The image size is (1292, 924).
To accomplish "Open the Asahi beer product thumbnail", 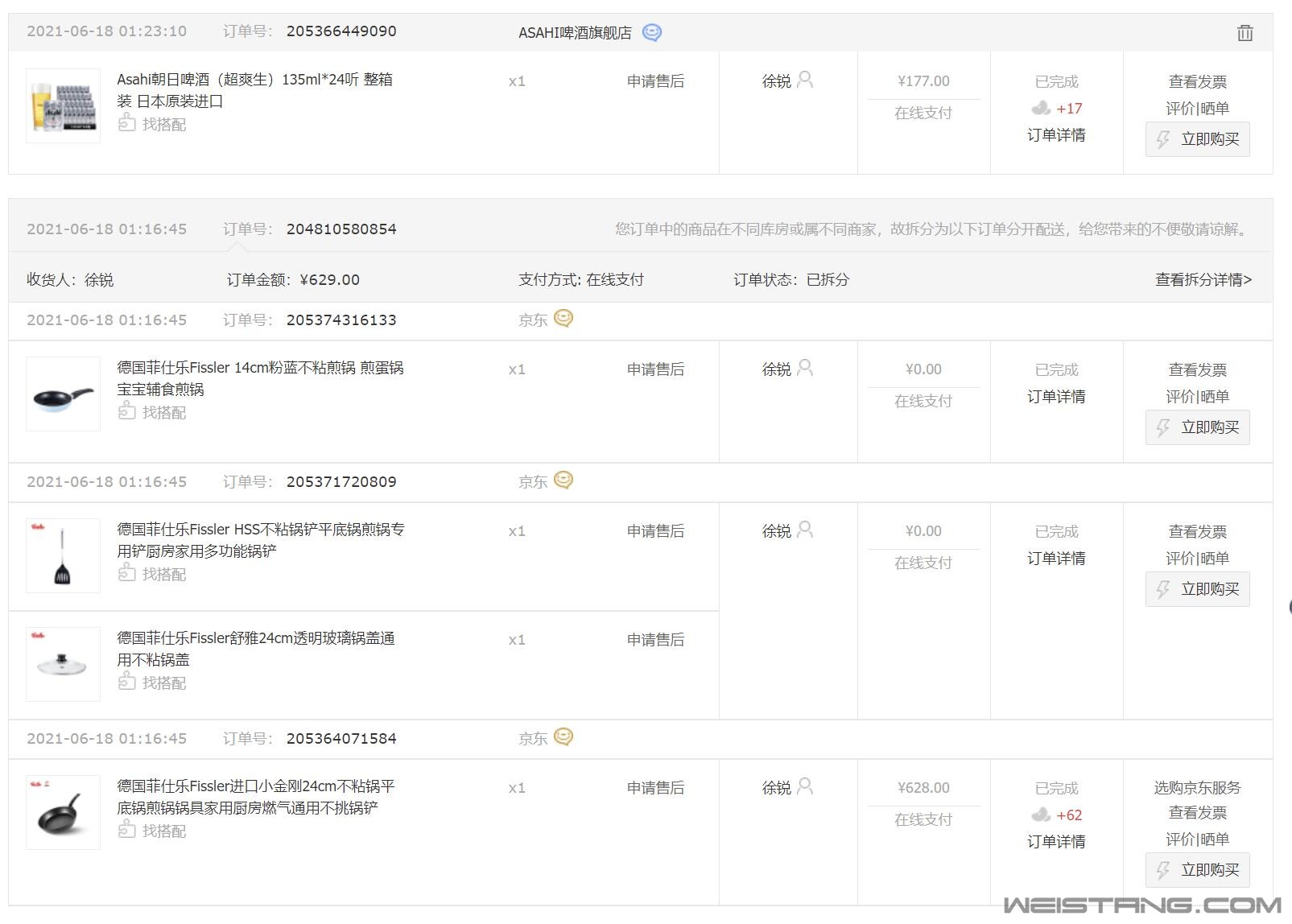I will pyautogui.click(x=63, y=105).
